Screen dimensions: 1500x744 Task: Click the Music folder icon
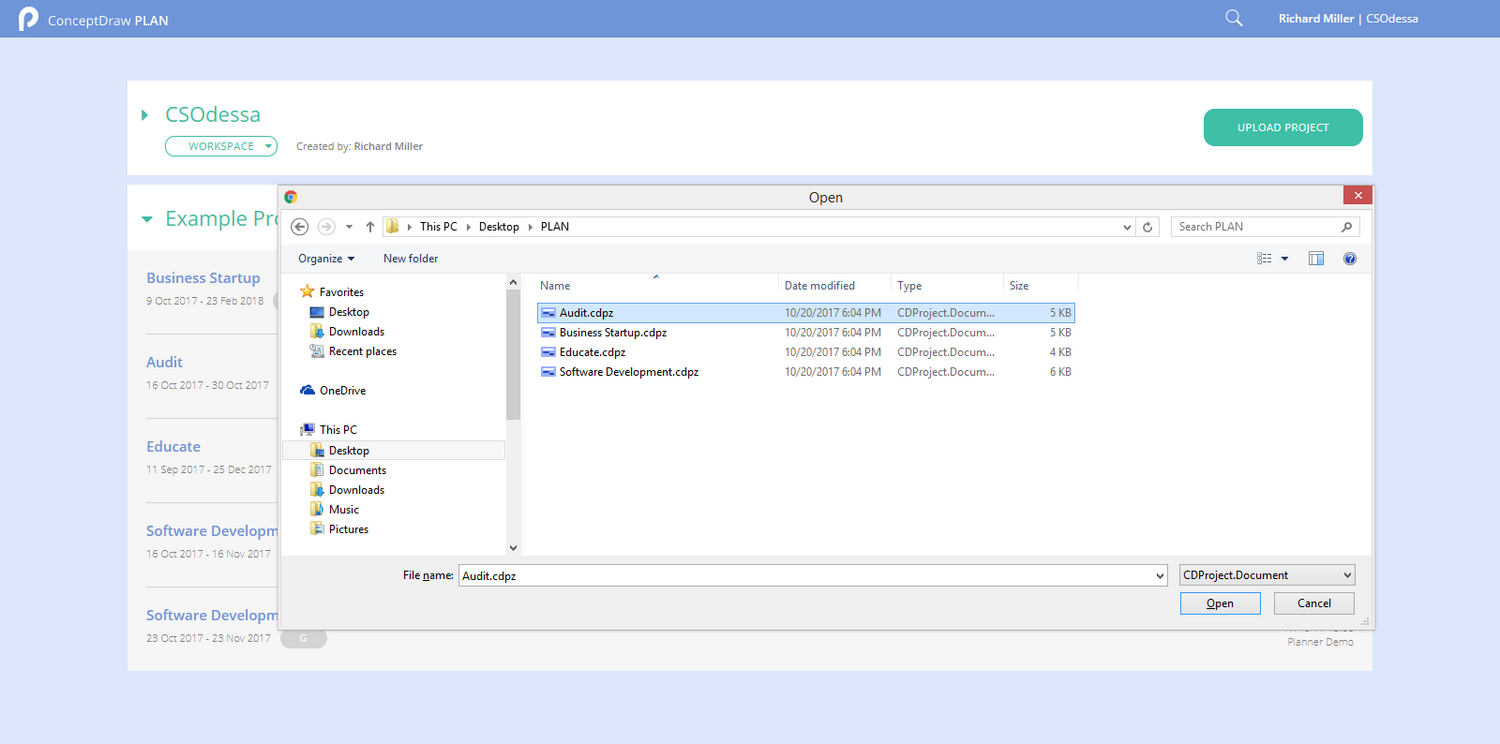point(317,510)
